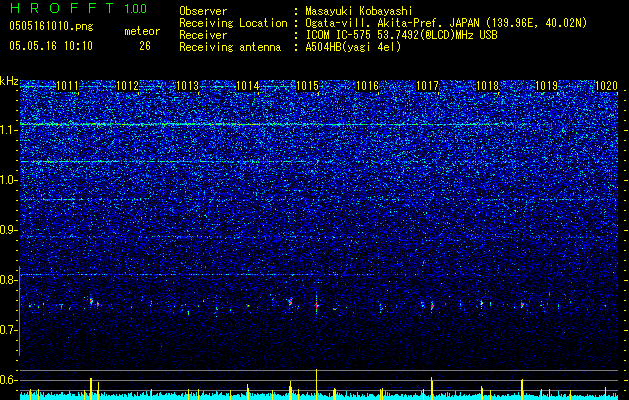Click the 1016 time marker
The width and height of the screenshot is (629, 400).
[367, 86]
